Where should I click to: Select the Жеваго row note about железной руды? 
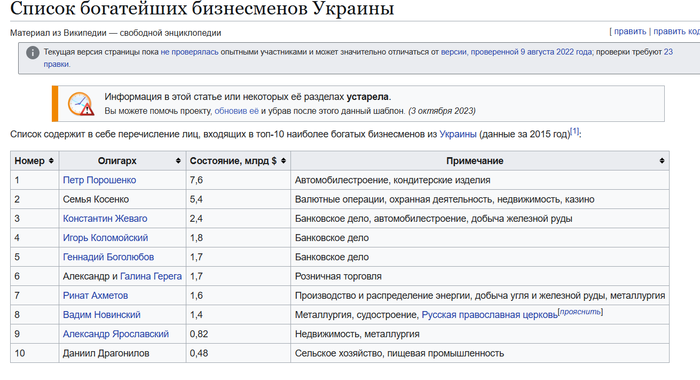point(433,218)
